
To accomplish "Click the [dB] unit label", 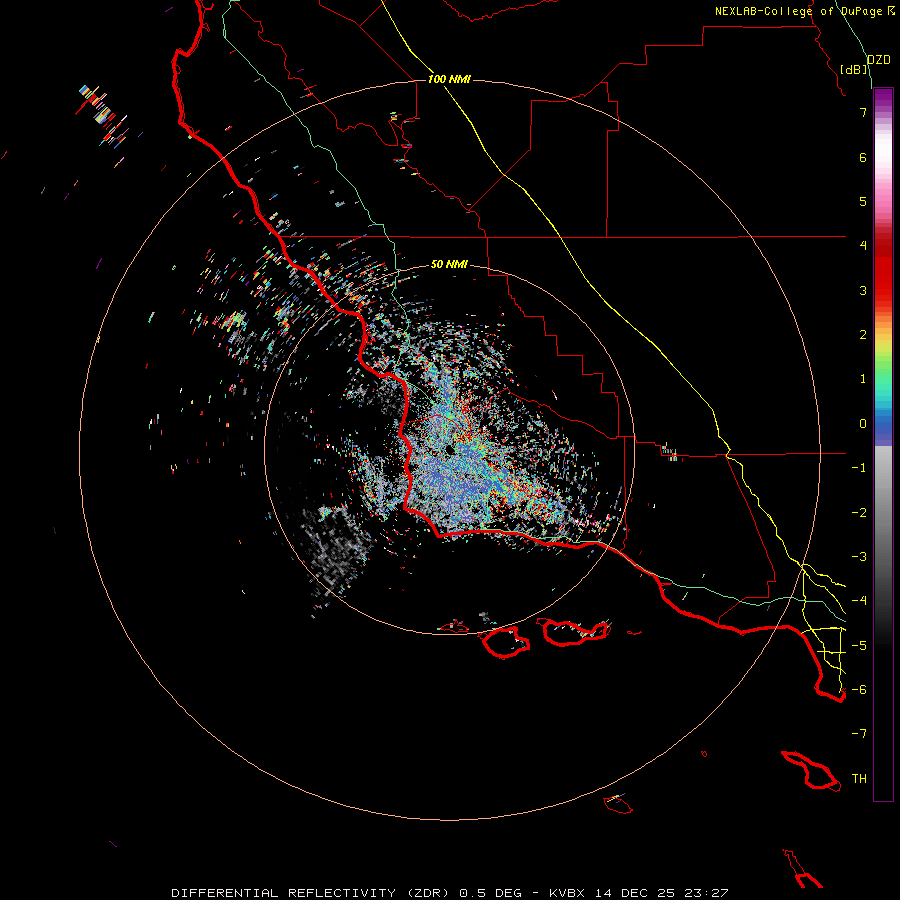I will (854, 69).
